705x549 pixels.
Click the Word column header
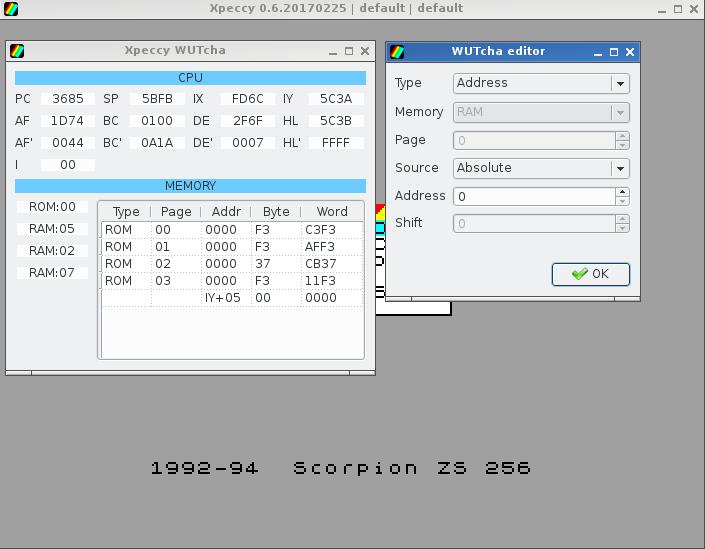(x=331, y=212)
